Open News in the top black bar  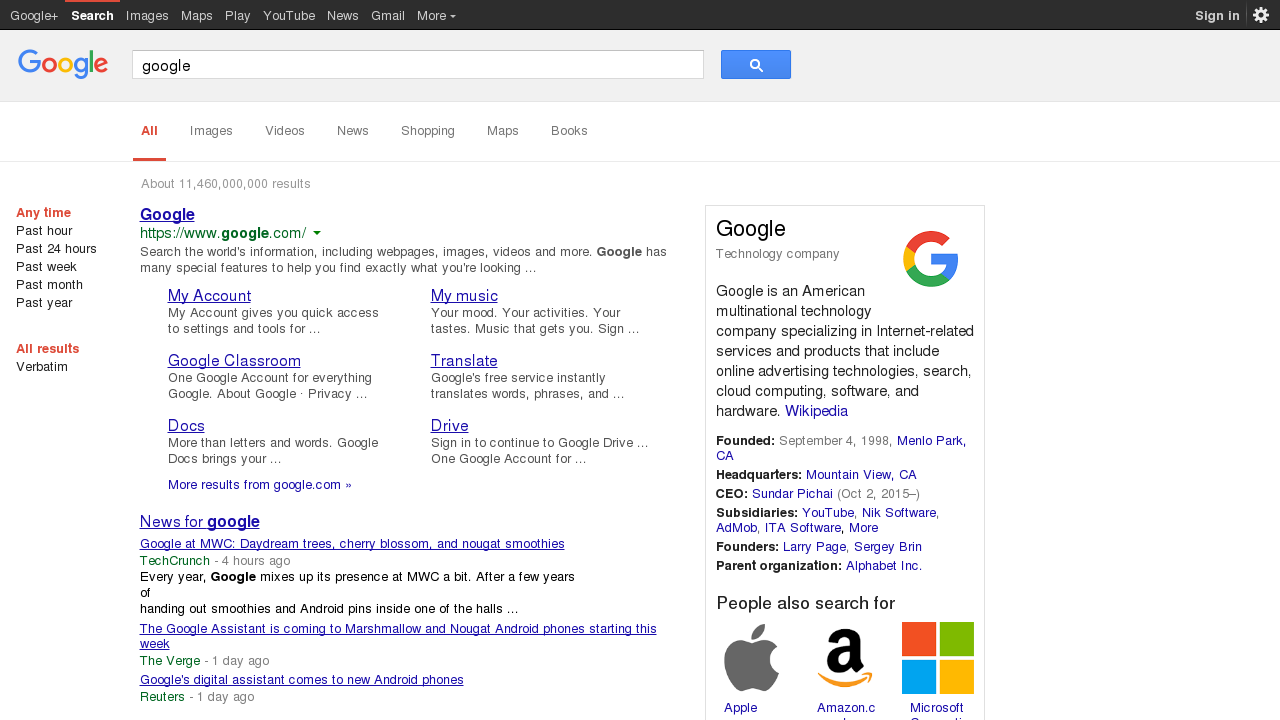[343, 15]
